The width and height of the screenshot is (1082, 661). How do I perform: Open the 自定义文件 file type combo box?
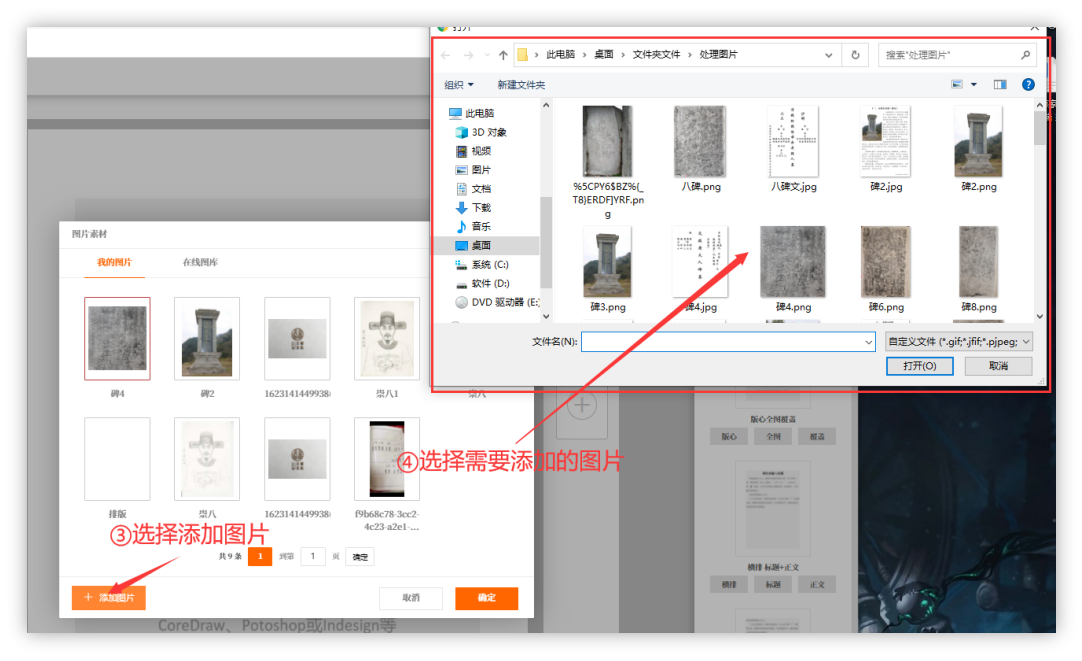coord(958,342)
